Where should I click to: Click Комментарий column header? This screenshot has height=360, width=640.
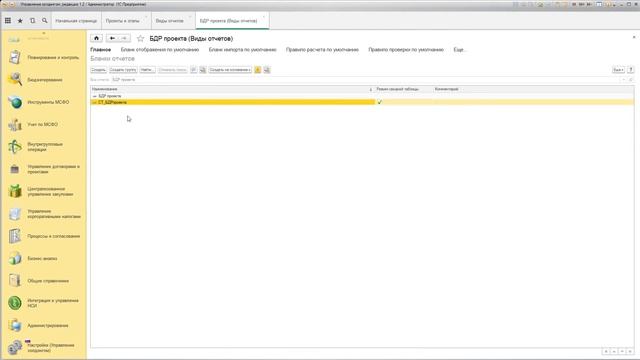tap(533, 89)
